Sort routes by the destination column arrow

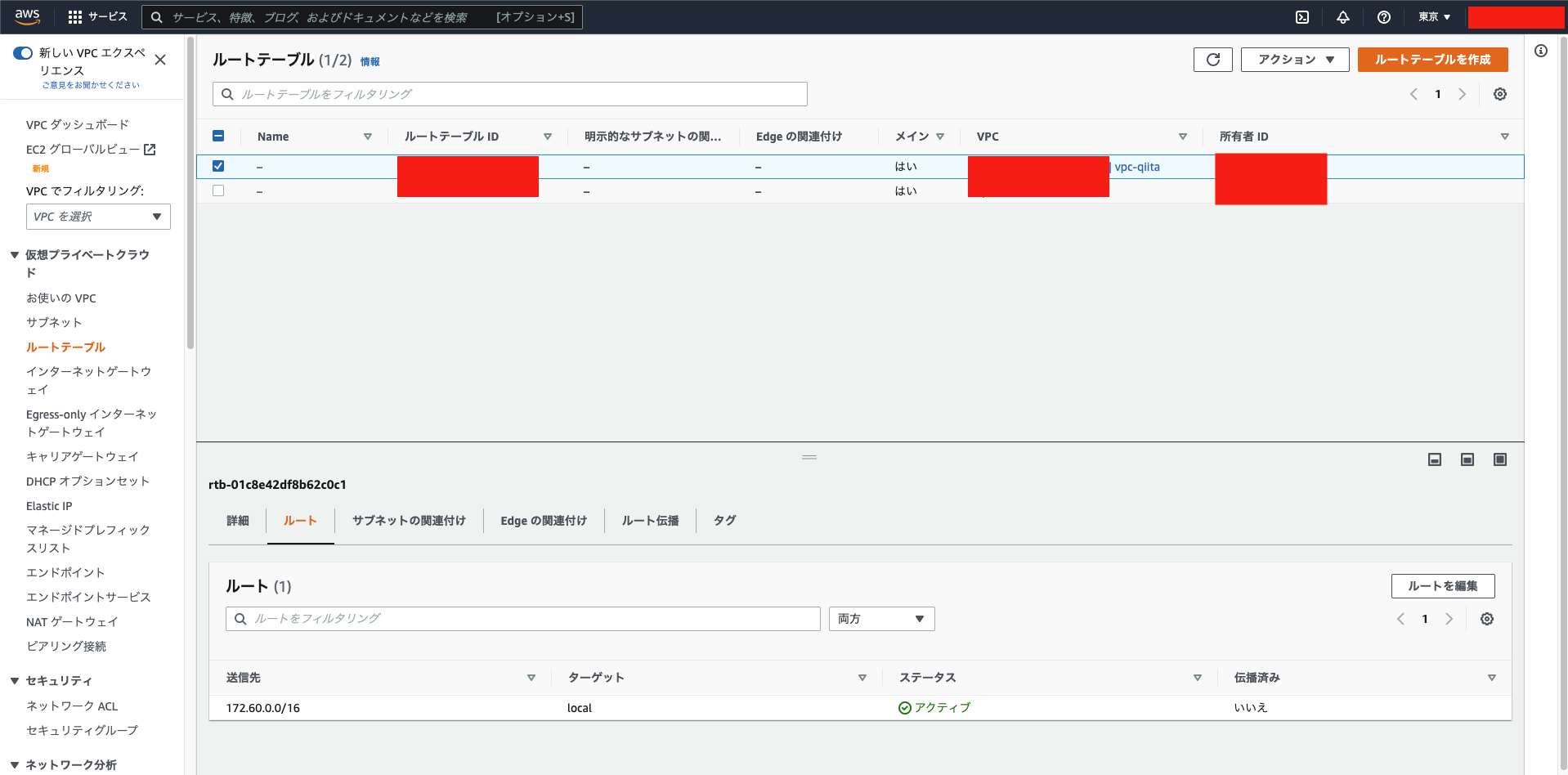tap(531, 678)
